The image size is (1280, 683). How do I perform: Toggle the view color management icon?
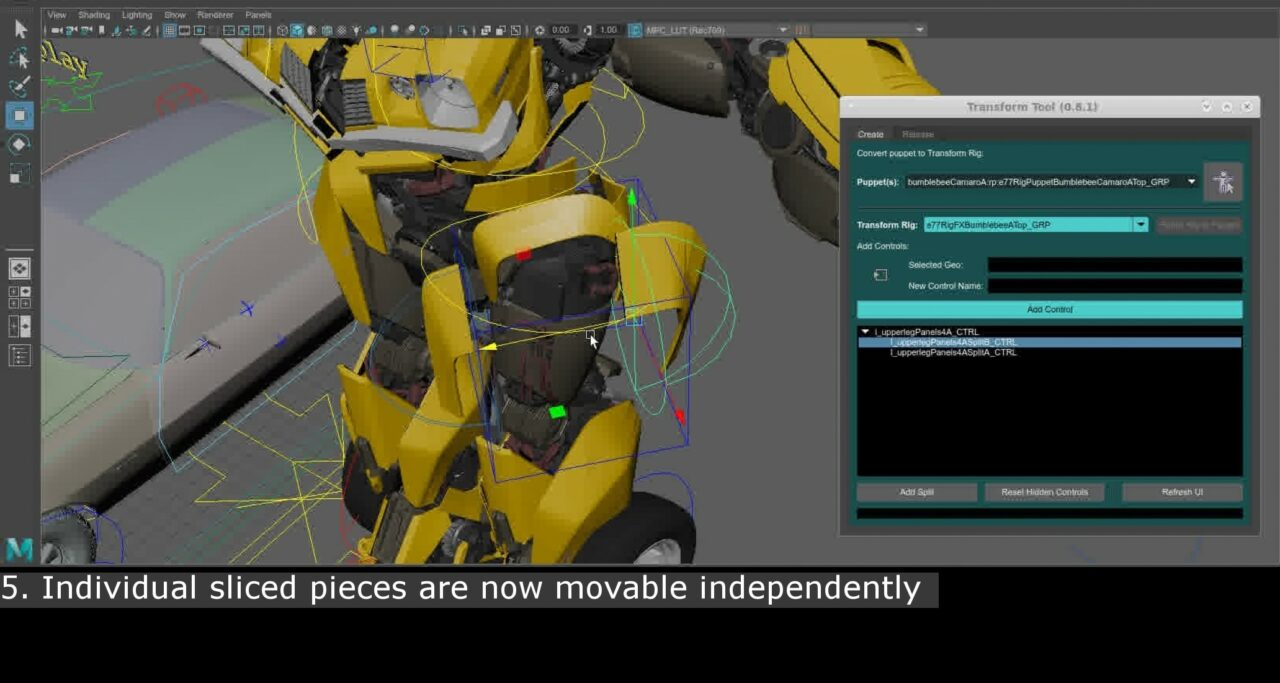(x=635, y=30)
